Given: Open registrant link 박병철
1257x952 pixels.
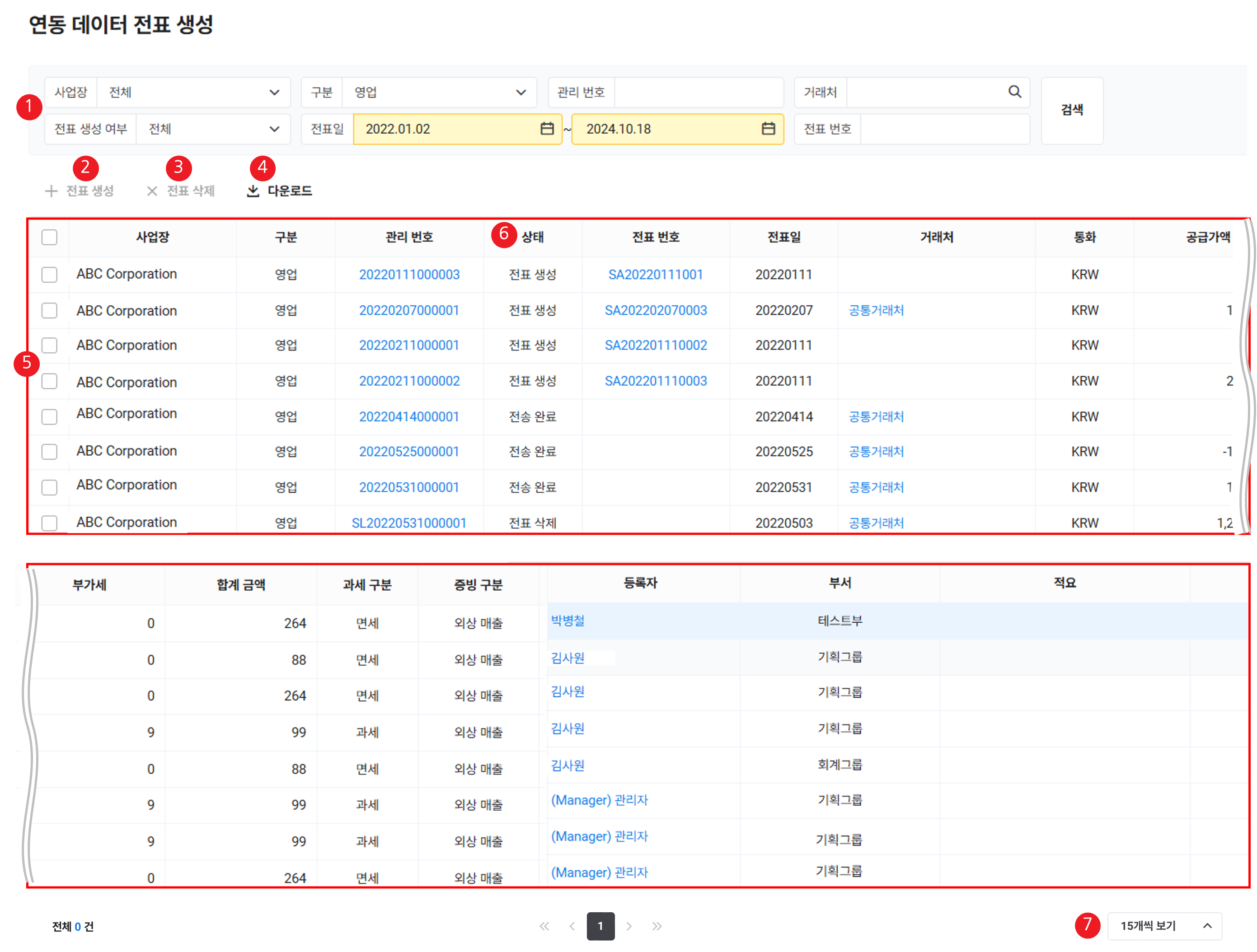Looking at the screenshot, I should (568, 620).
